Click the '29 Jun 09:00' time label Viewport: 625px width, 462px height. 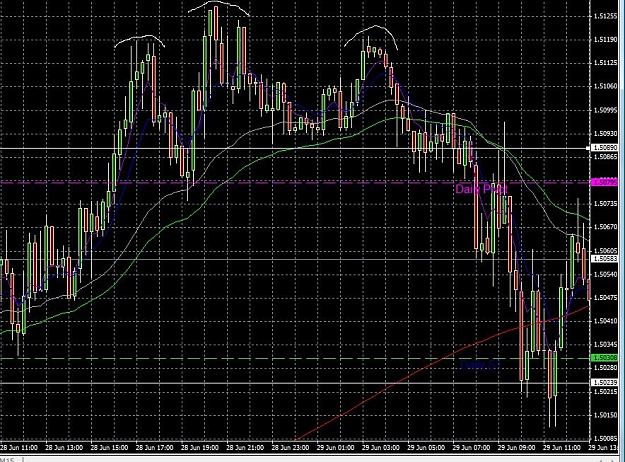coord(516,448)
